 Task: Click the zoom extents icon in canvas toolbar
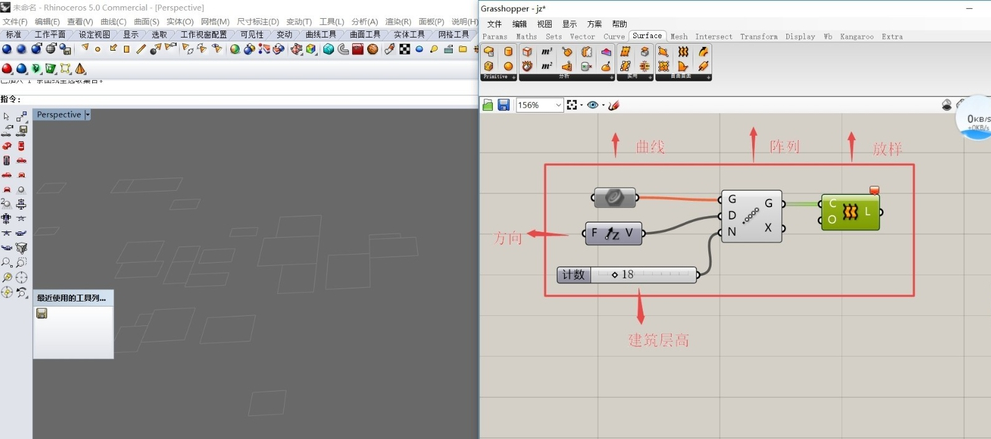572,105
